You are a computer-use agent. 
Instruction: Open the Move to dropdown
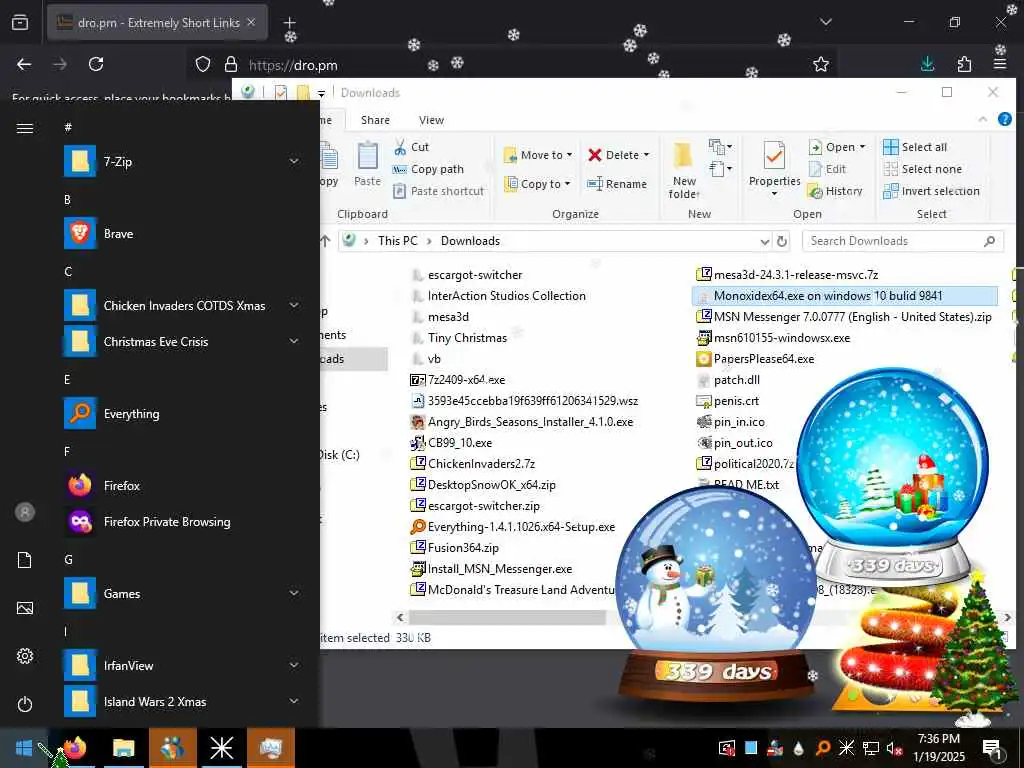538,155
